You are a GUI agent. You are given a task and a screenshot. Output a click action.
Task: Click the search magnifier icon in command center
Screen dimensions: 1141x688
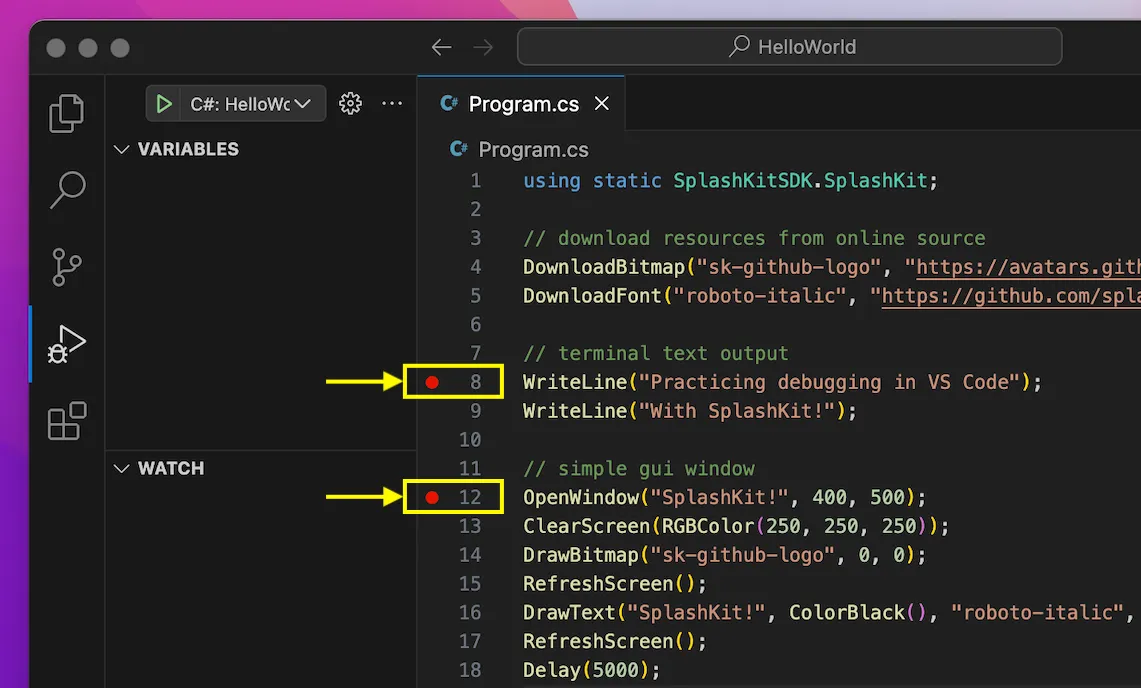(x=739, y=46)
